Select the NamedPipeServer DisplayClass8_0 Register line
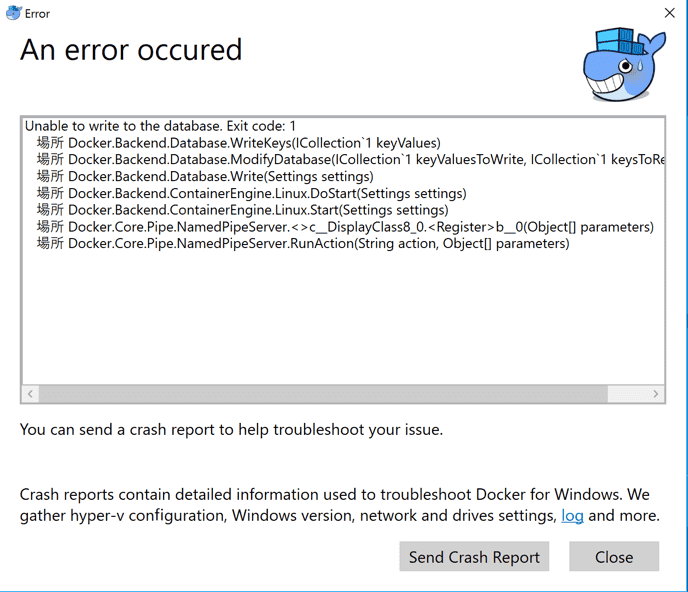Screen dimensions: 688x592 pyautogui.click(x=345, y=228)
